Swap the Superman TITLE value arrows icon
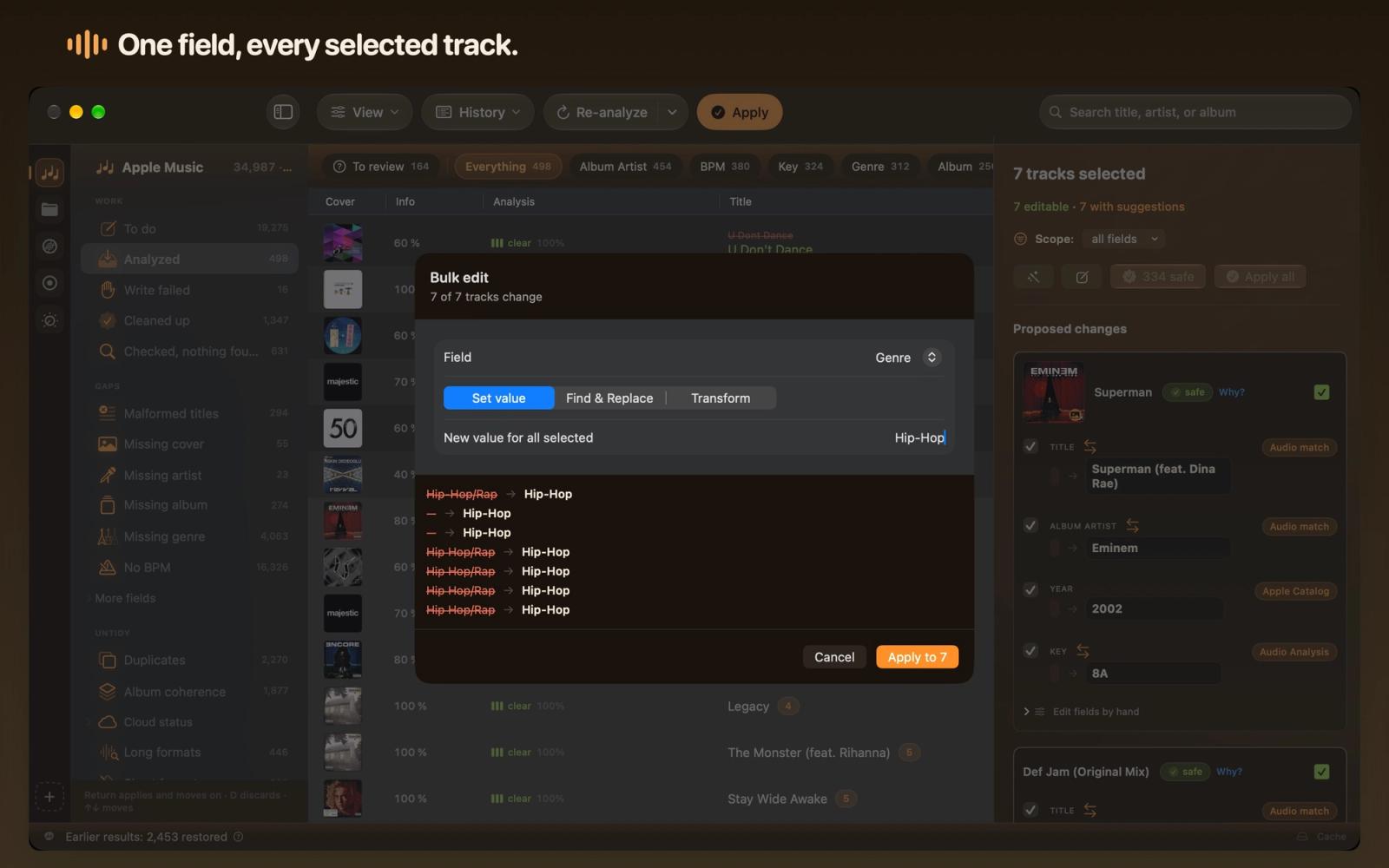This screenshot has width=1389, height=868. pos(1089,446)
